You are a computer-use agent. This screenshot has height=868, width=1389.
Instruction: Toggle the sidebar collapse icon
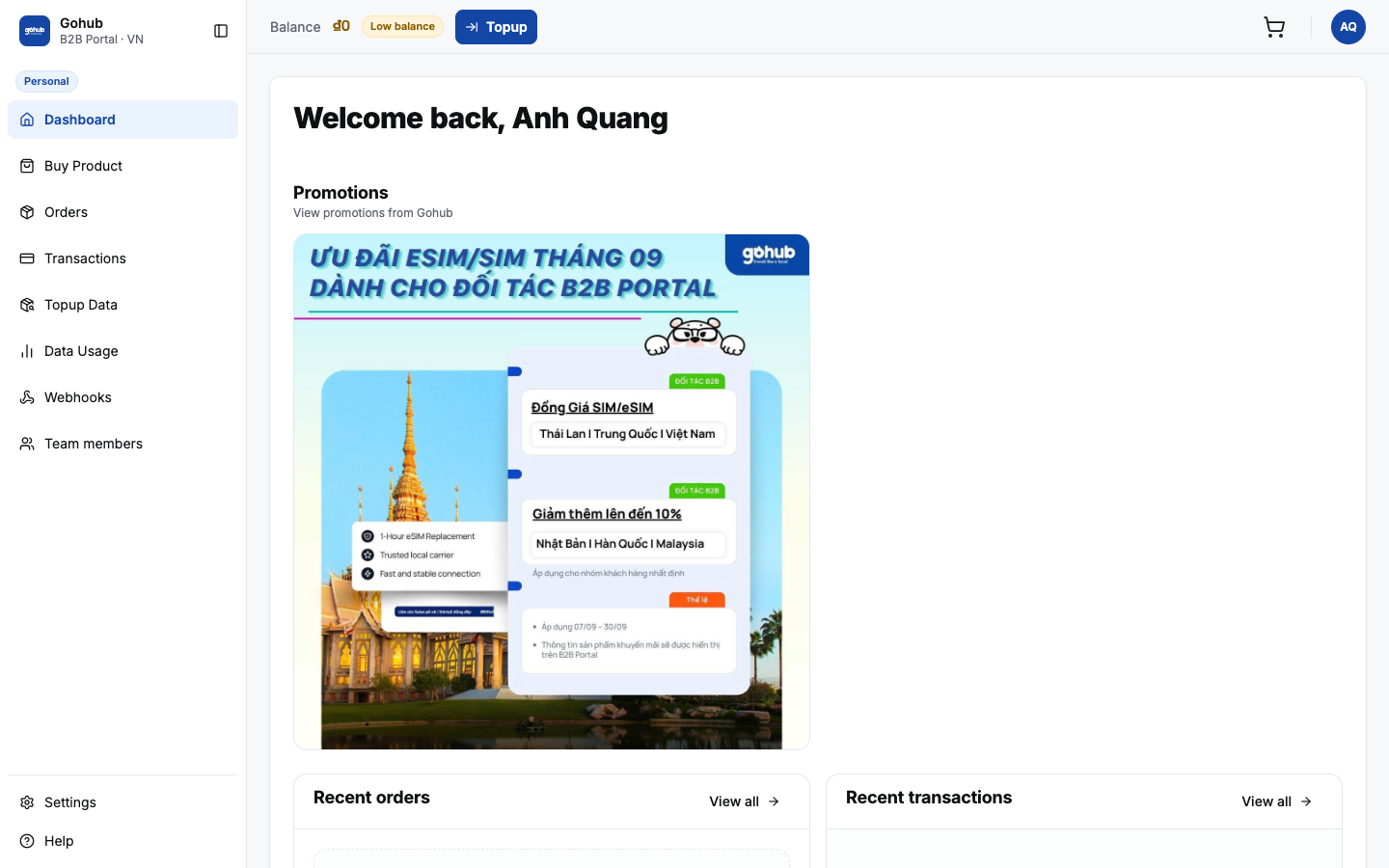221,31
